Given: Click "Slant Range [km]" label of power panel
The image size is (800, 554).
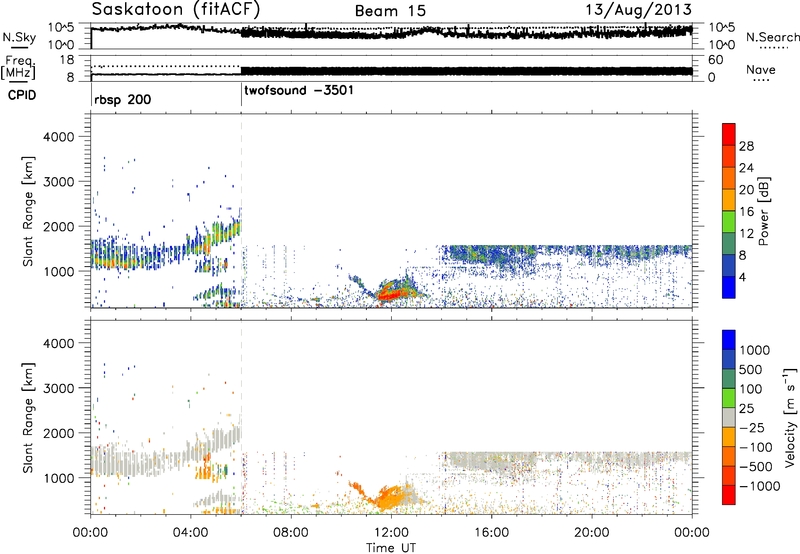Looking at the screenshot, I should [28, 211].
